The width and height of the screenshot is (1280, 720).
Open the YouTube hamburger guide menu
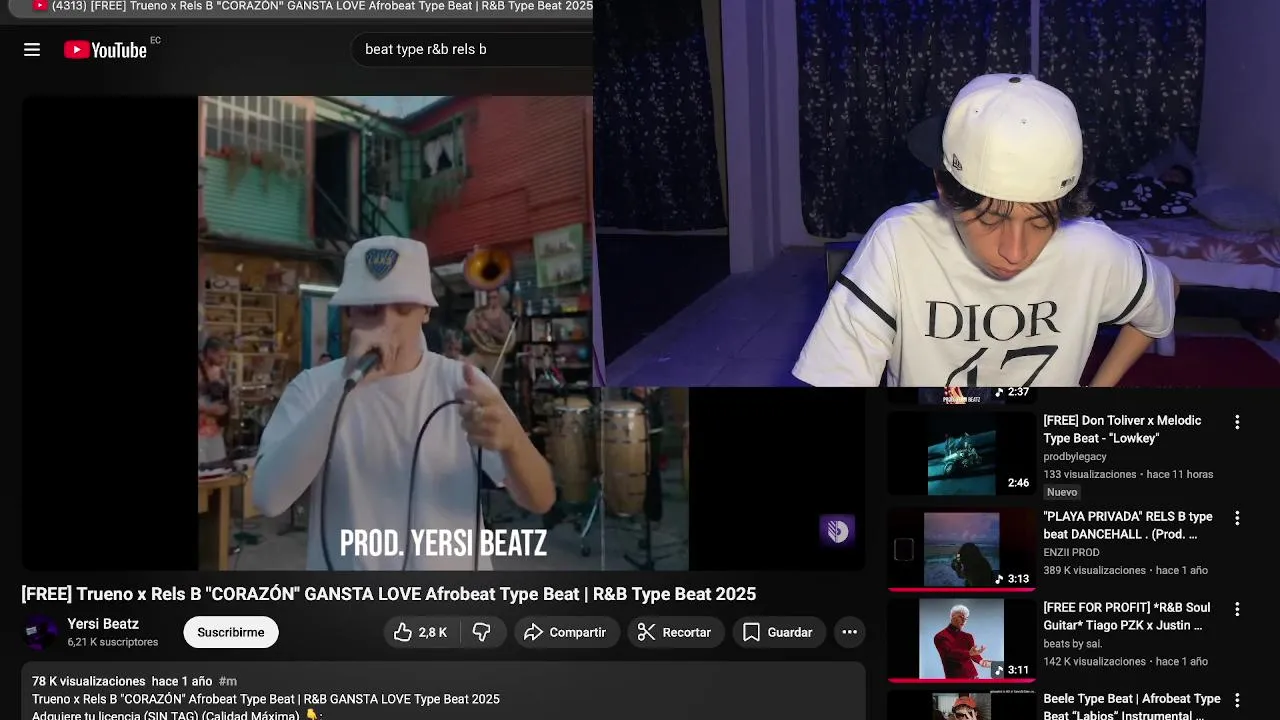(32, 49)
